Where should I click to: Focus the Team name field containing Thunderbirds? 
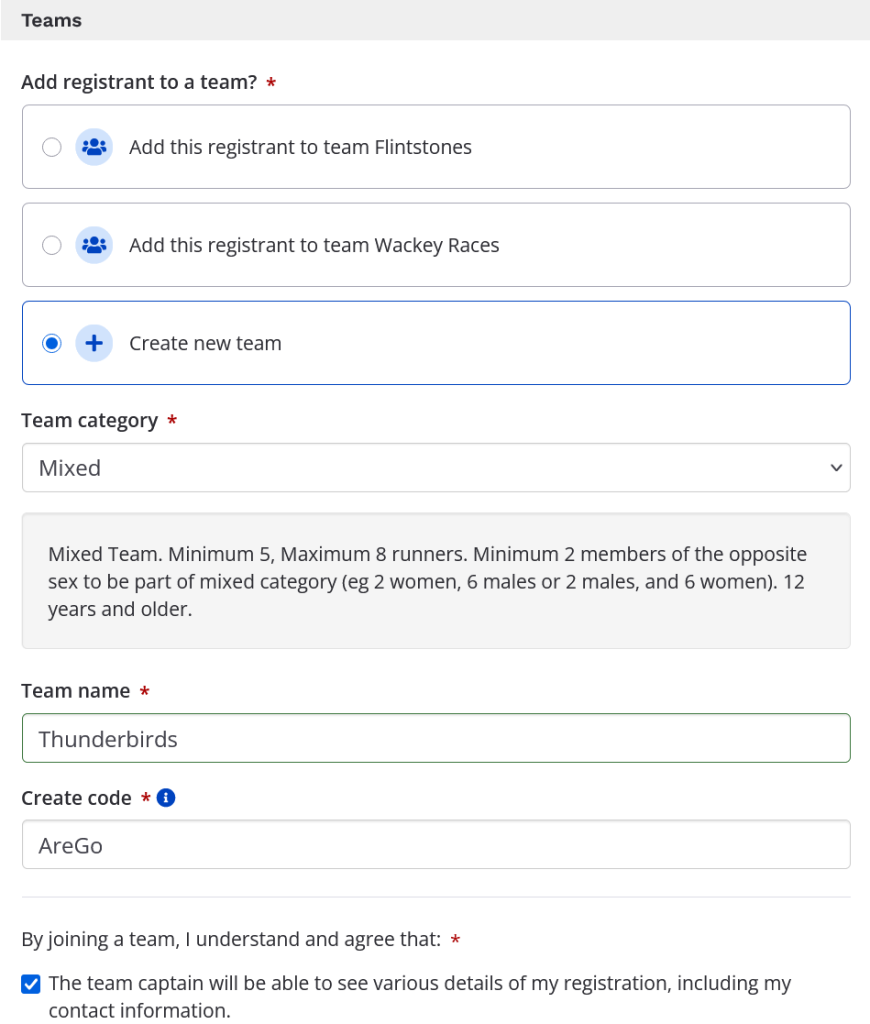pyautogui.click(x=436, y=739)
